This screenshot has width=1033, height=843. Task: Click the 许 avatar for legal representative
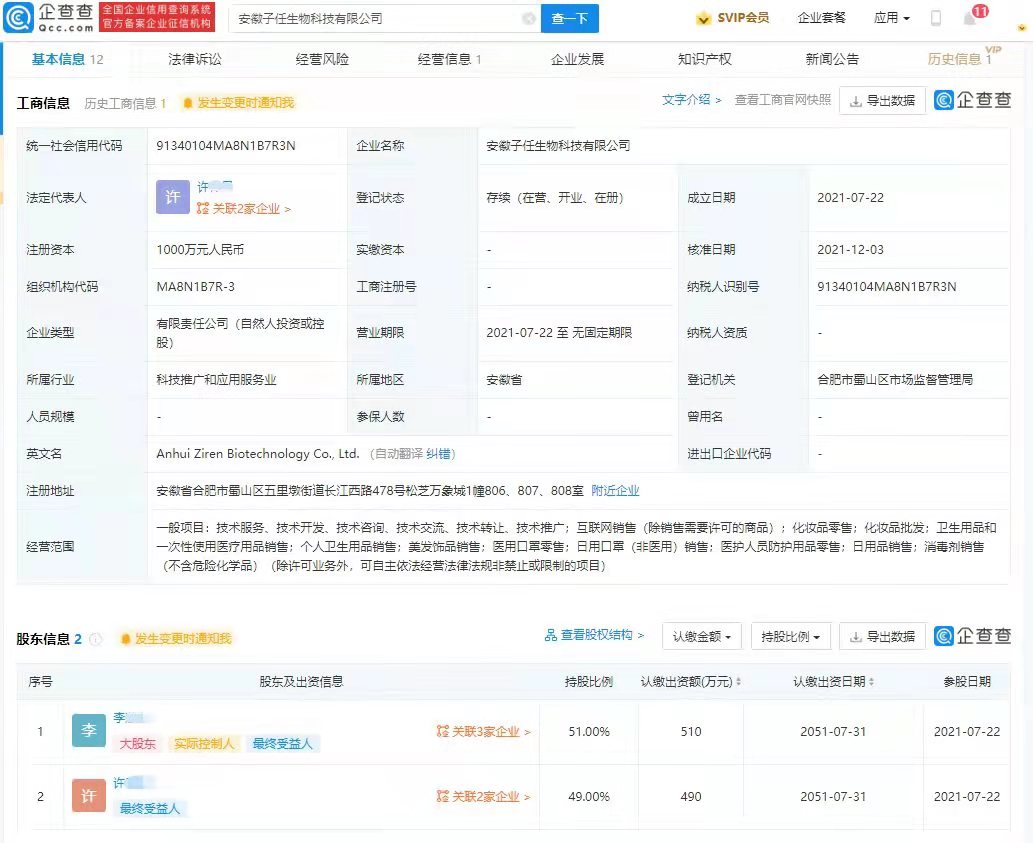click(x=173, y=197)
